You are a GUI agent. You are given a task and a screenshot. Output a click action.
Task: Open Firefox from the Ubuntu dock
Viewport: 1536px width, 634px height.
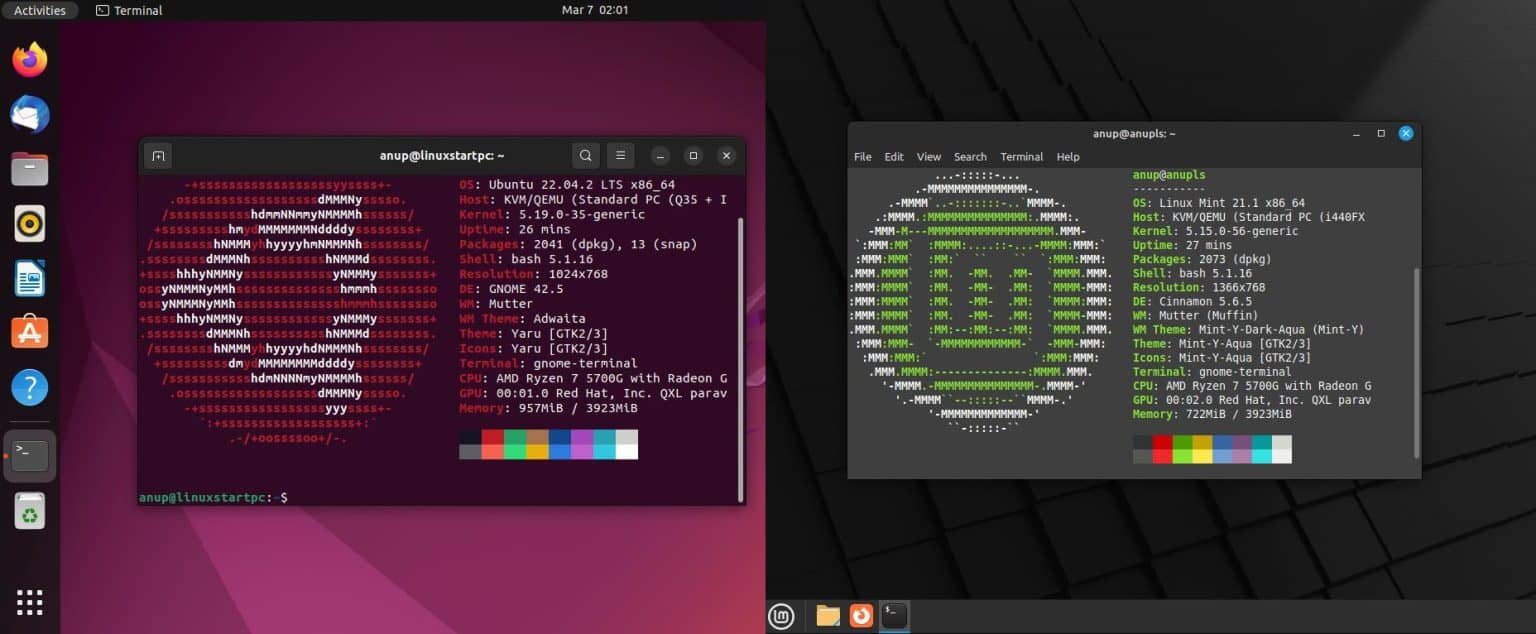pos(29,60)
